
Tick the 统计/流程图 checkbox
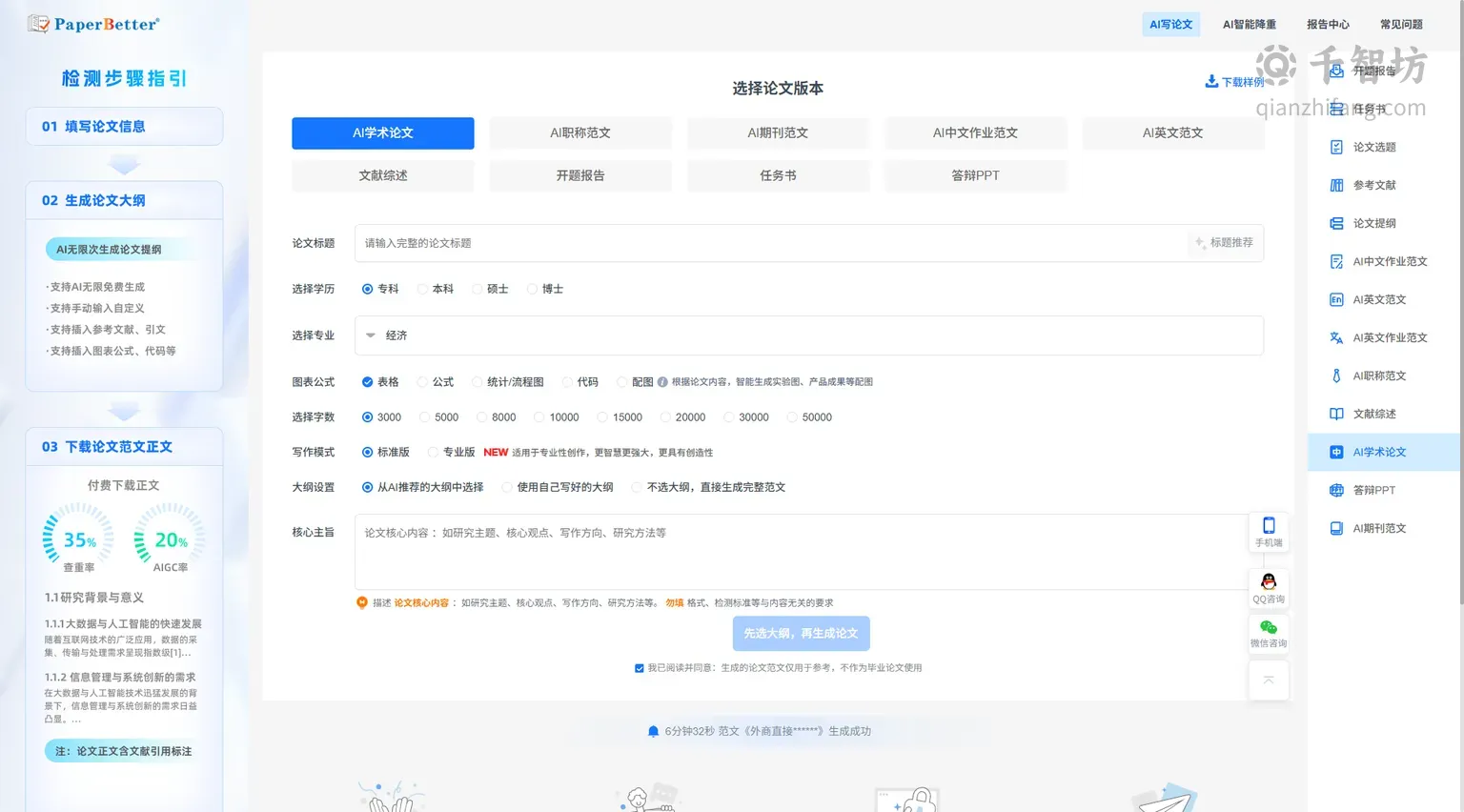pos(478,382)
